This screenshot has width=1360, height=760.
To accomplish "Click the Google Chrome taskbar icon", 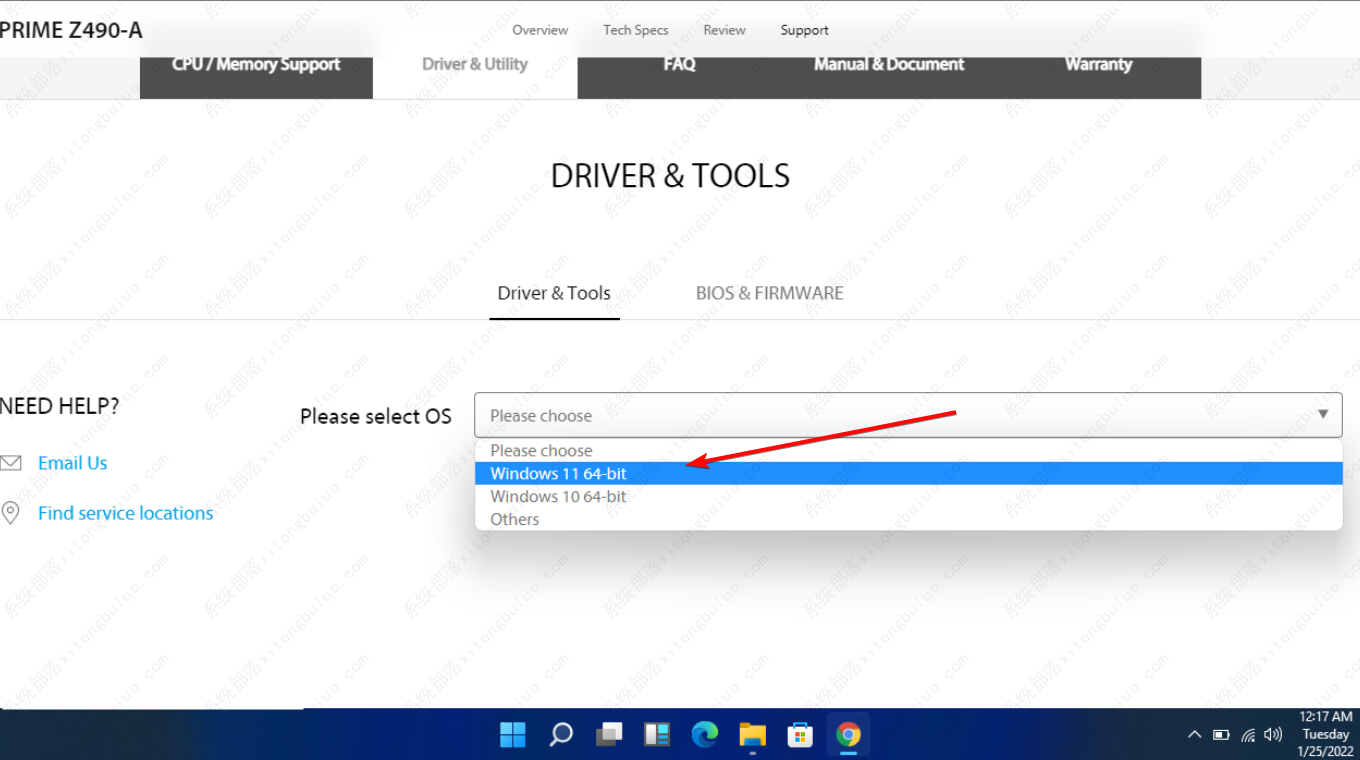I will coord(848,735).
